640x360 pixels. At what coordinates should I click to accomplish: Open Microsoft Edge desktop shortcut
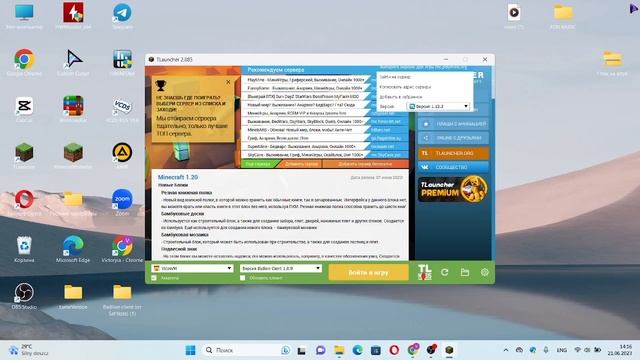[73, 249]
